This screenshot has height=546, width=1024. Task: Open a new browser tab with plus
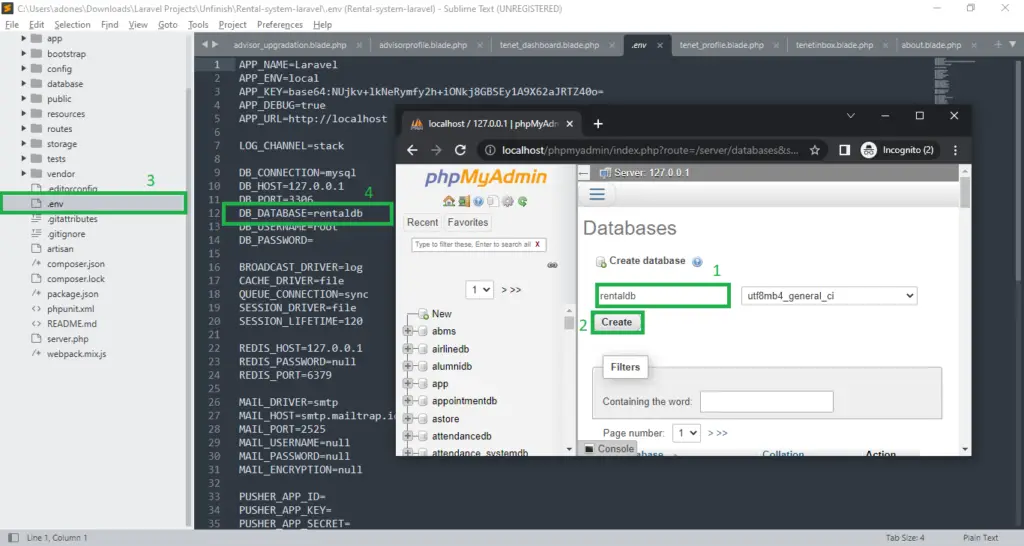598,124
